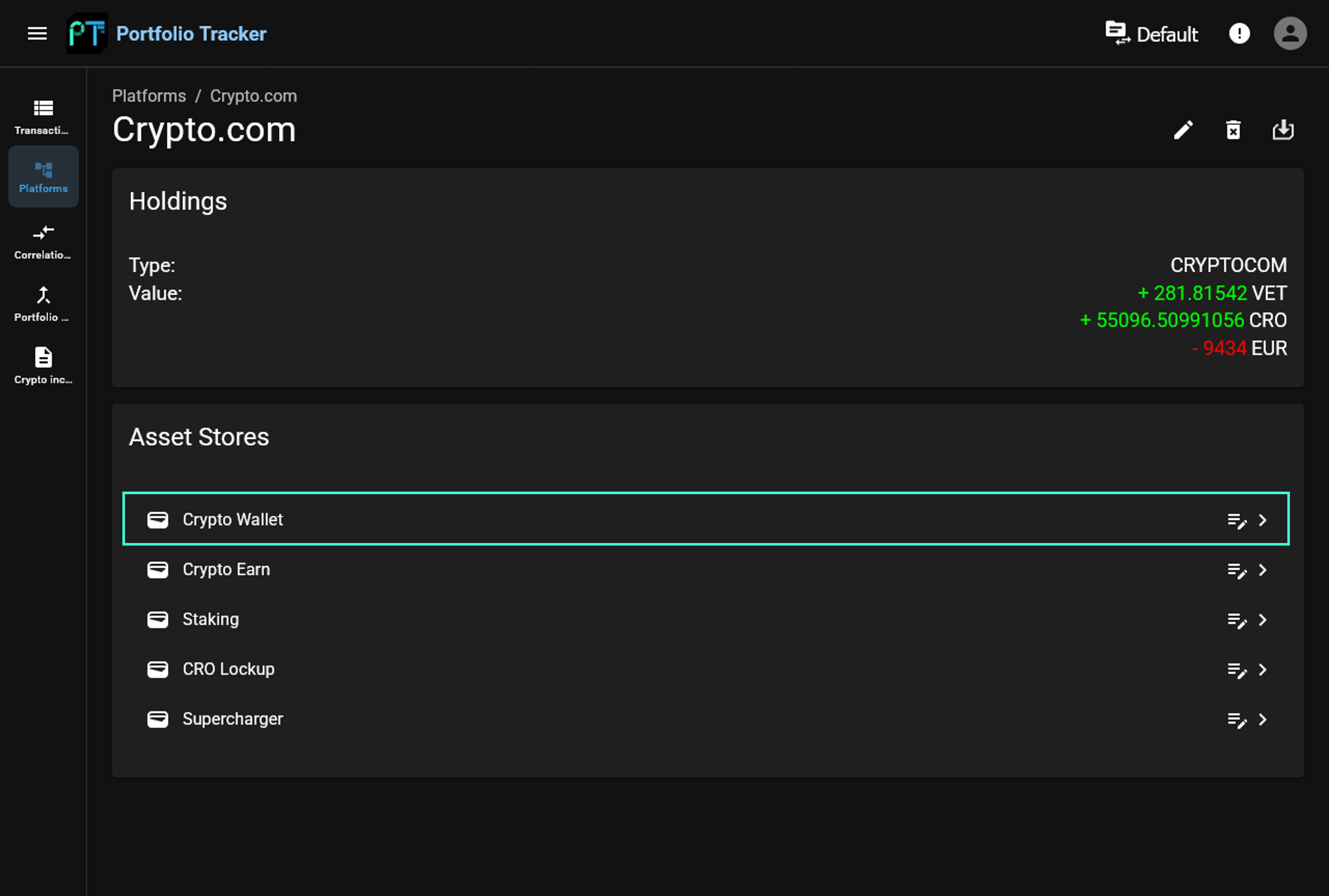
Task: Click the Crypto.com breadcrumb
Action: pyautogui.click(x=253, y=96)
